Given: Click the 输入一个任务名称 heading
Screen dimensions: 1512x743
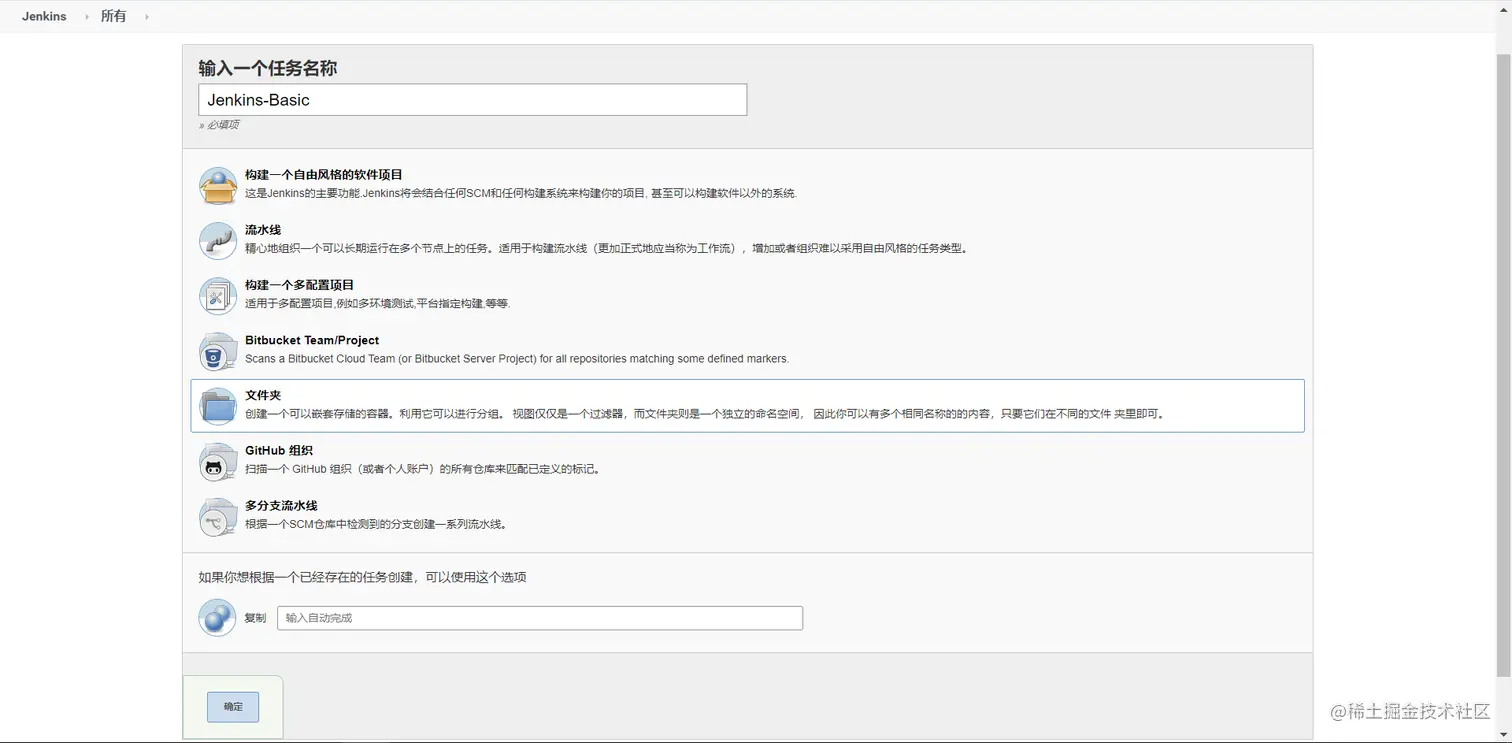Looking at the screenshot, I should point(268,68).
